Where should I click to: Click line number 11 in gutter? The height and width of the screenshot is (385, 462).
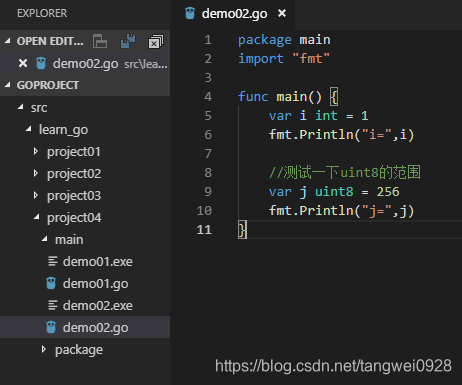coord(204,230)
